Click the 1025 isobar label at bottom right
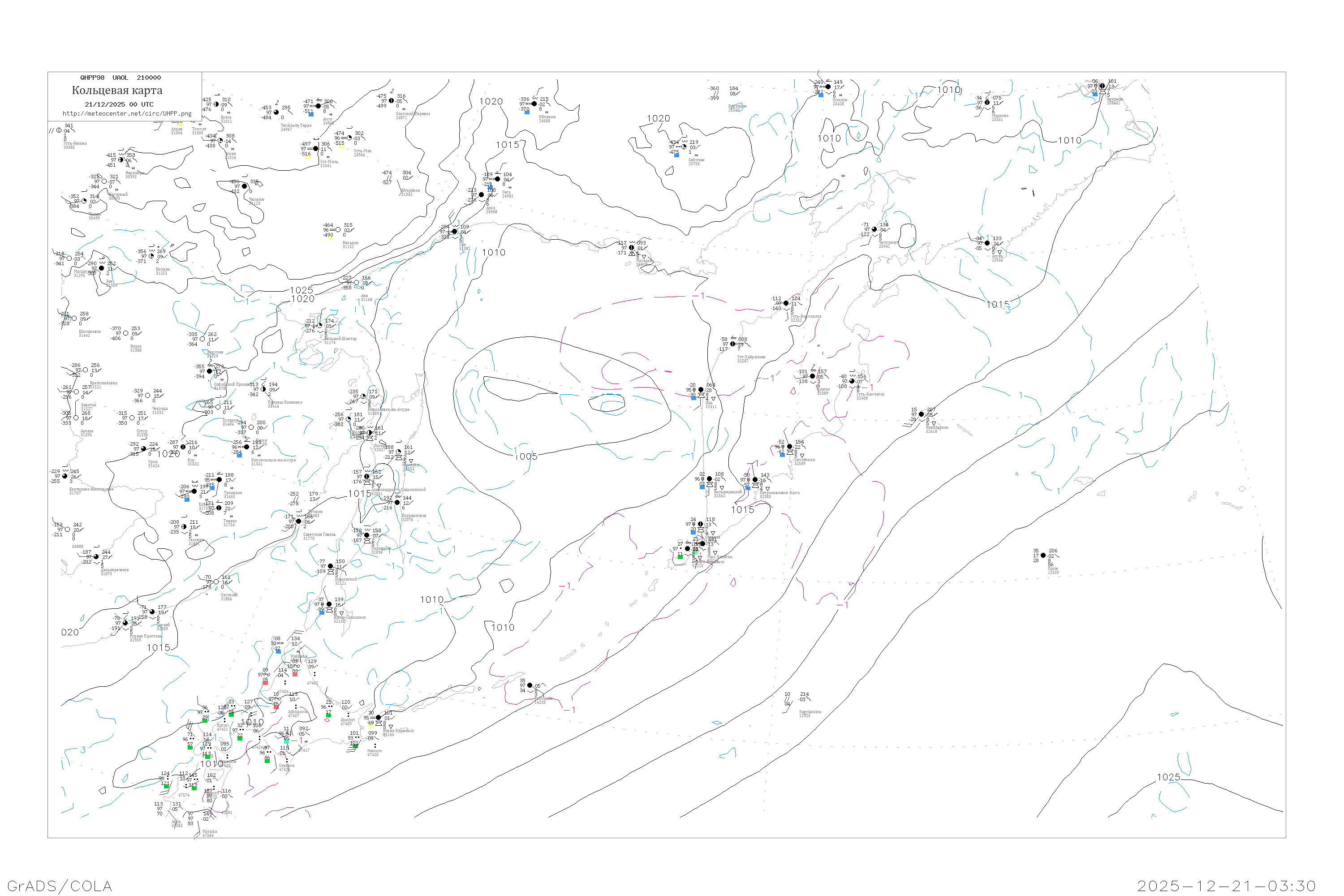Screen dimensions: 1344x896 click(x=1168, y=777)
